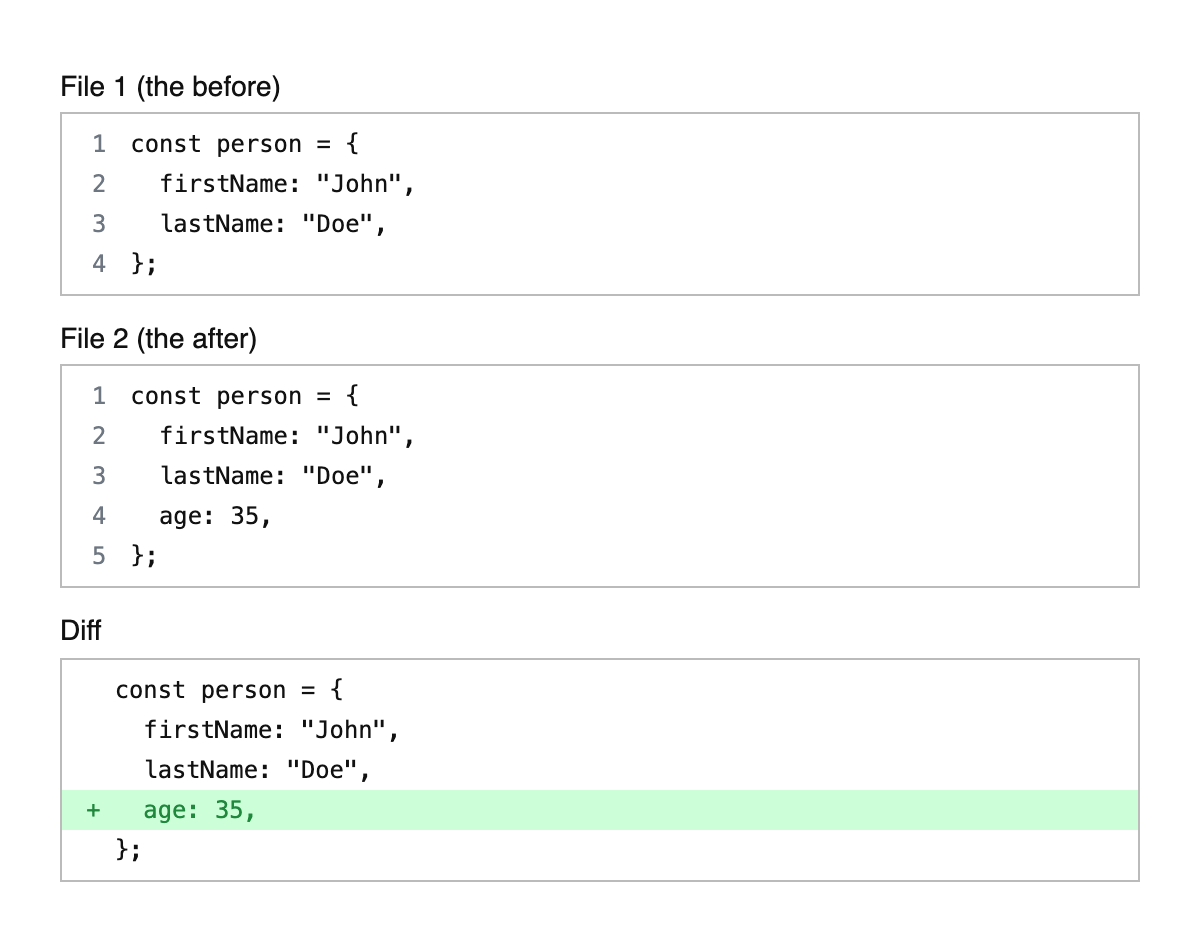Click line number 5 in File 2
1200x950 pixels.
tap(98, 556)
